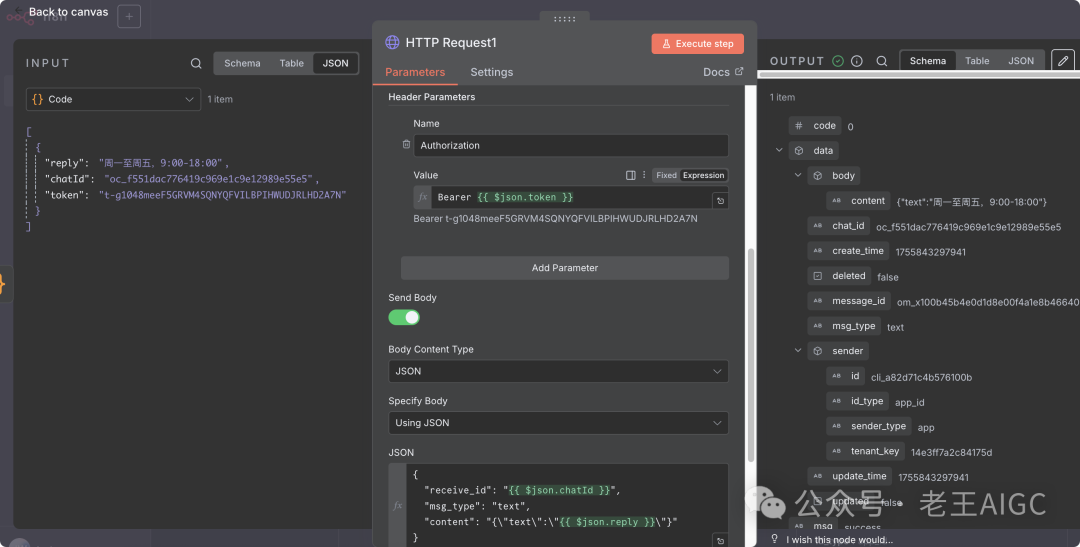Click the message_id field pill
Viewport: 1080px width, 547px height.
pyautogui.click(x=849, y=300)
